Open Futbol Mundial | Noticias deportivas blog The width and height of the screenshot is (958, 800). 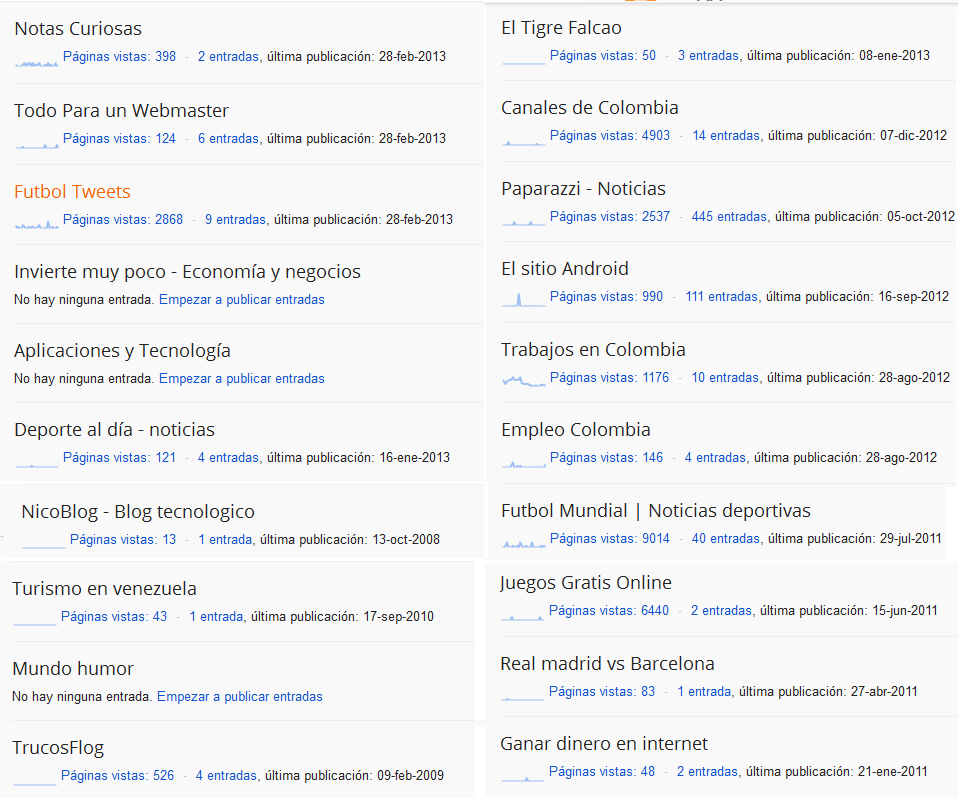coord(656,511)
